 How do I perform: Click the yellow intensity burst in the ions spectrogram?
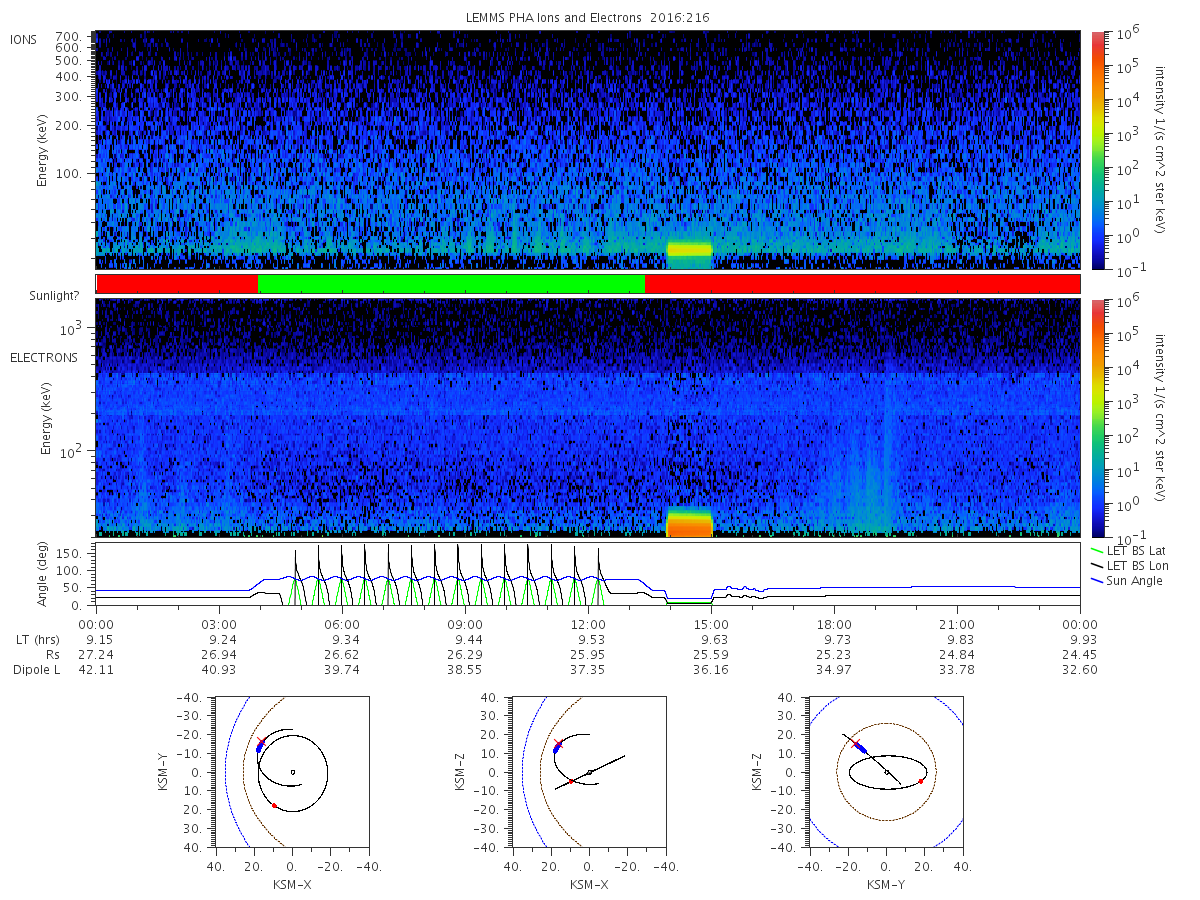pos(689,250)
